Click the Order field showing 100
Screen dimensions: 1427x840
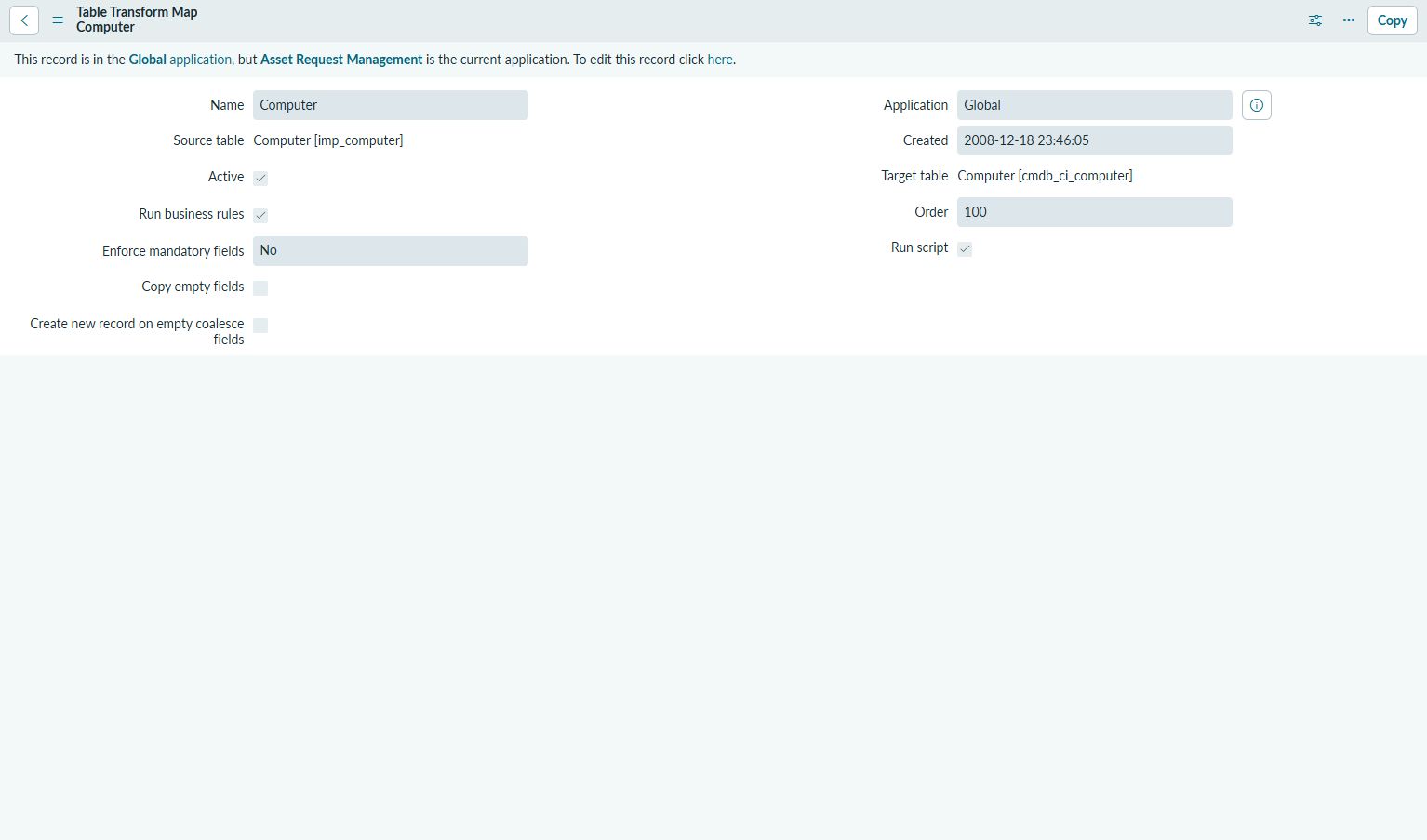click(x=1095, y=212)
